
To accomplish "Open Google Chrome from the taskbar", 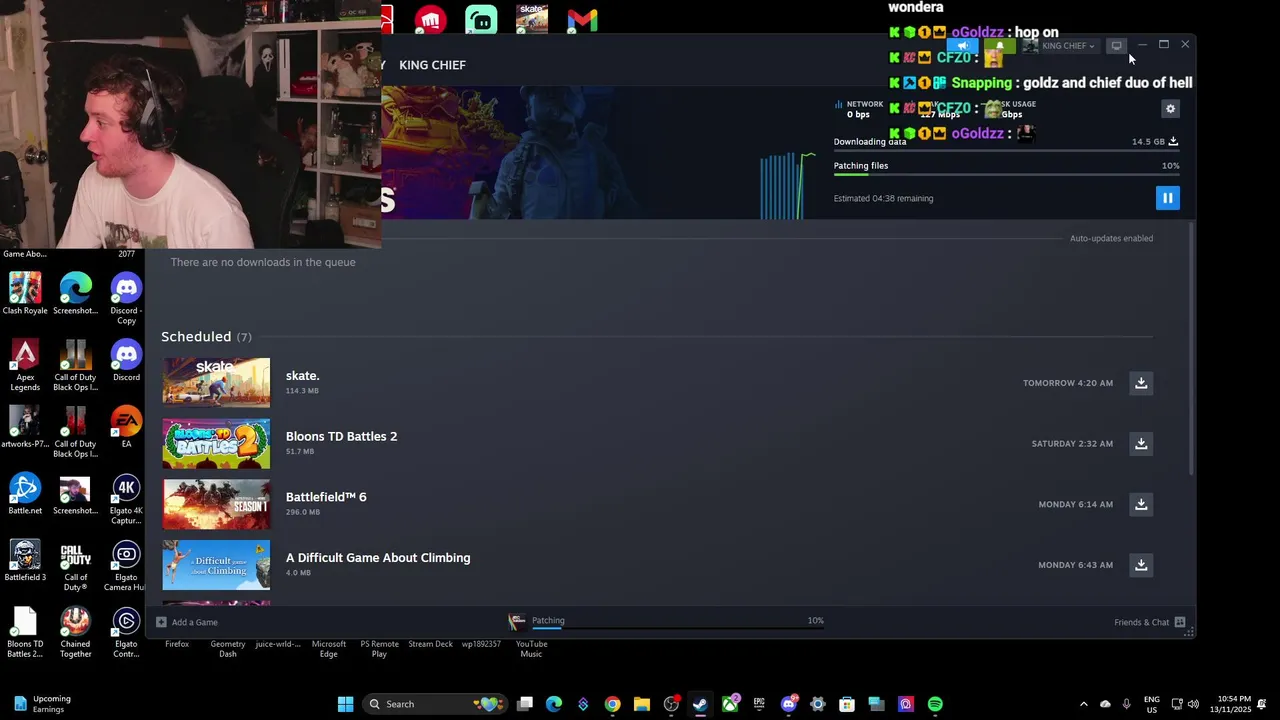I will coord(612,704).
